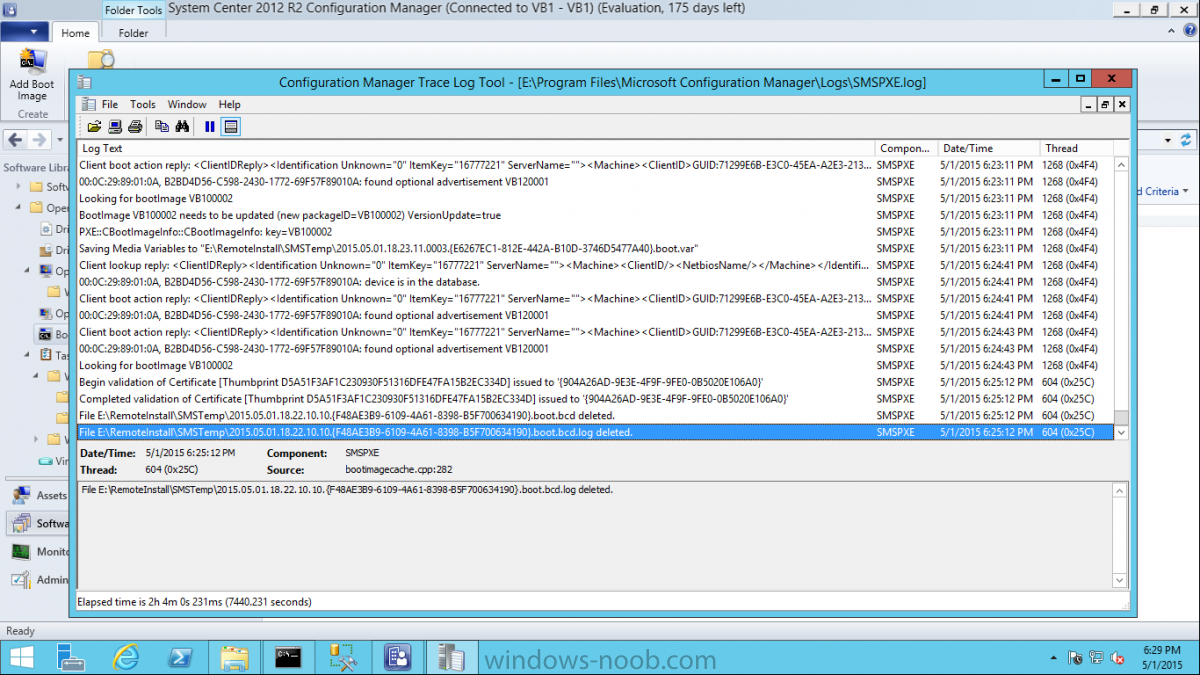Open File Explorer from the taskbar
This screenshot has width=1200, height=675.
pos(234,657)
